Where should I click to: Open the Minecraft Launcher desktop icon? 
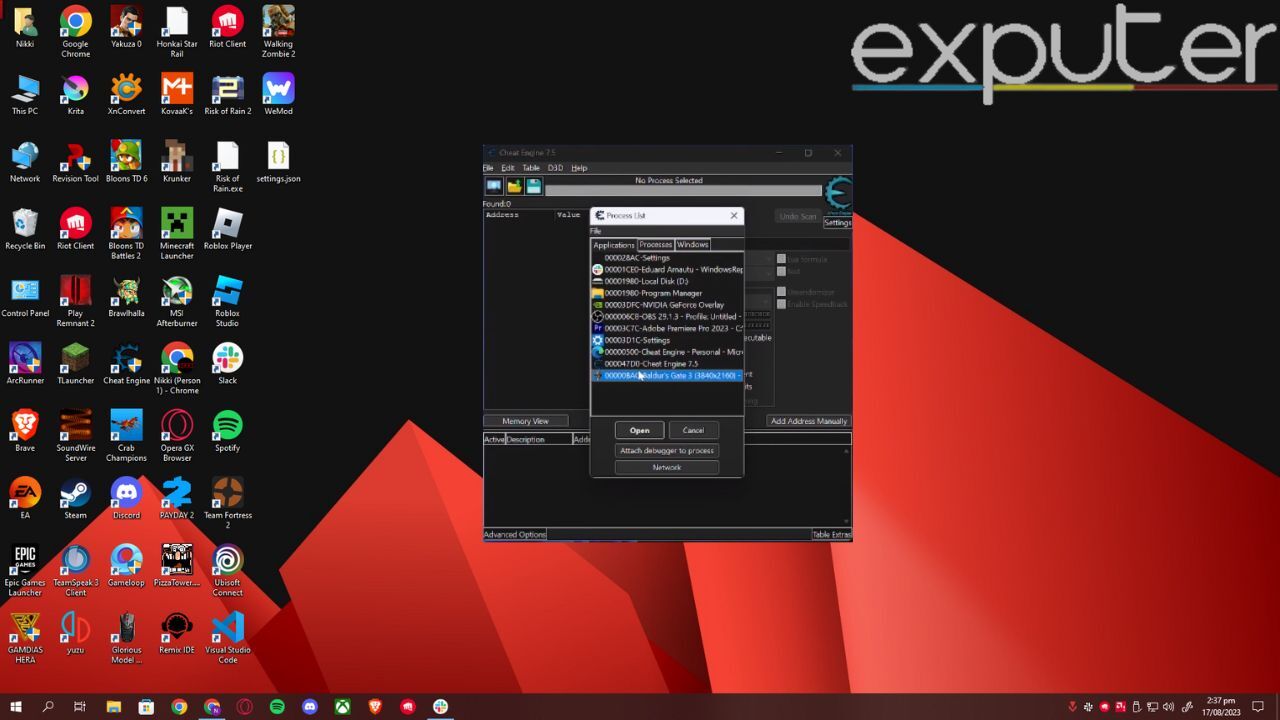tap(177, 235)
